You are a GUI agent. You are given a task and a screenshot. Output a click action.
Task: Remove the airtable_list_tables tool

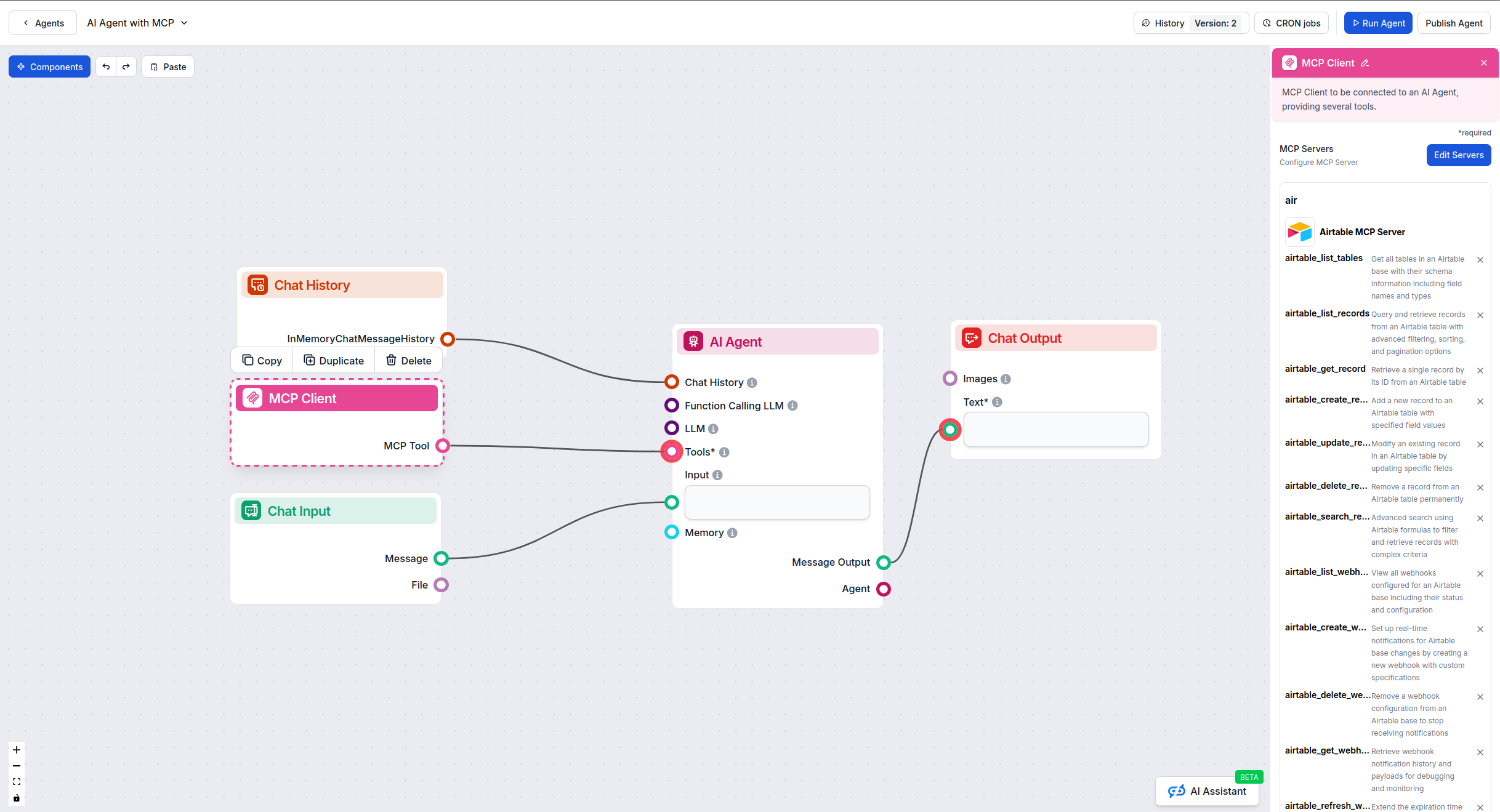pos(1480,259)
